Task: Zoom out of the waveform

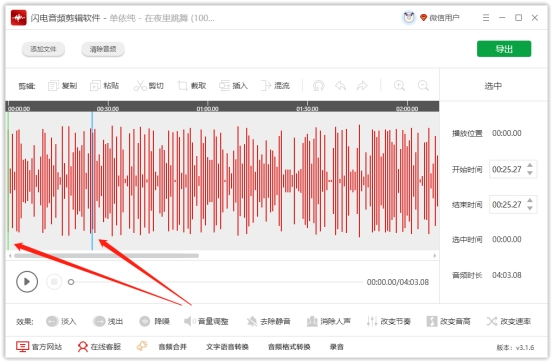Action: tap(423, 85)
